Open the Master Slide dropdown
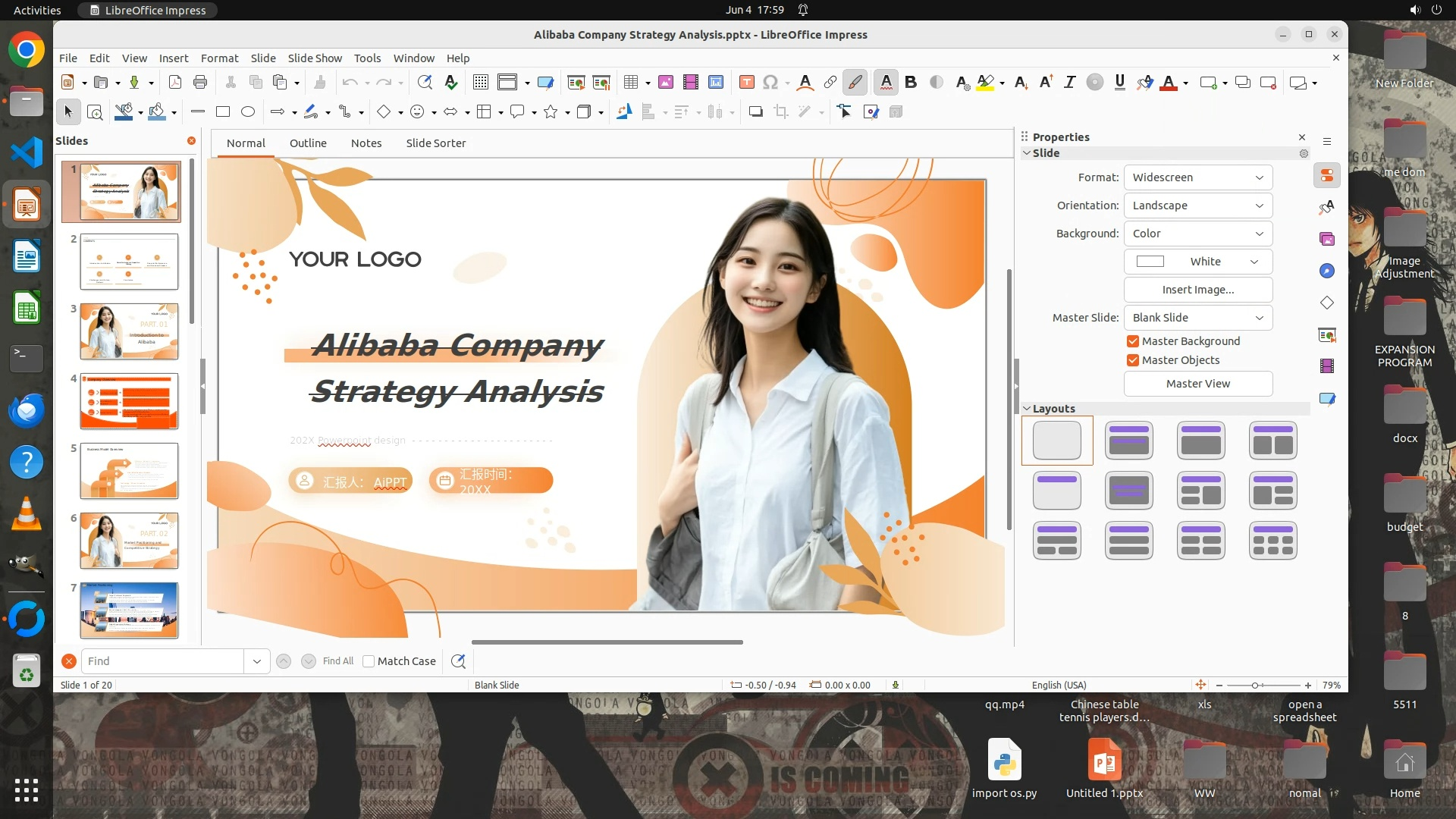The image size is (1456, 819). coord(1197,318)
